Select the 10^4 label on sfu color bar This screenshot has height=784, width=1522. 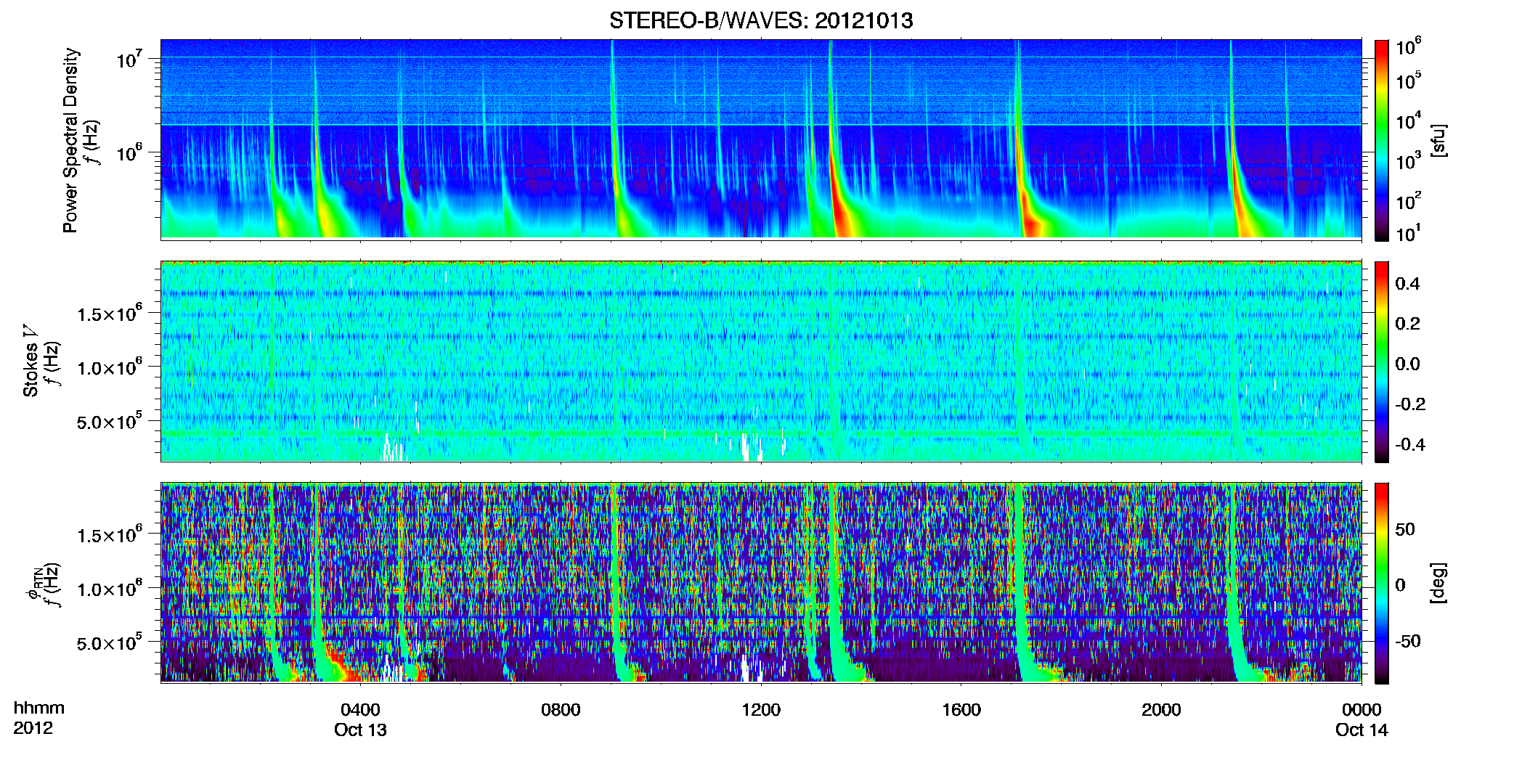pyautogui.click(x=1409, y=121)
